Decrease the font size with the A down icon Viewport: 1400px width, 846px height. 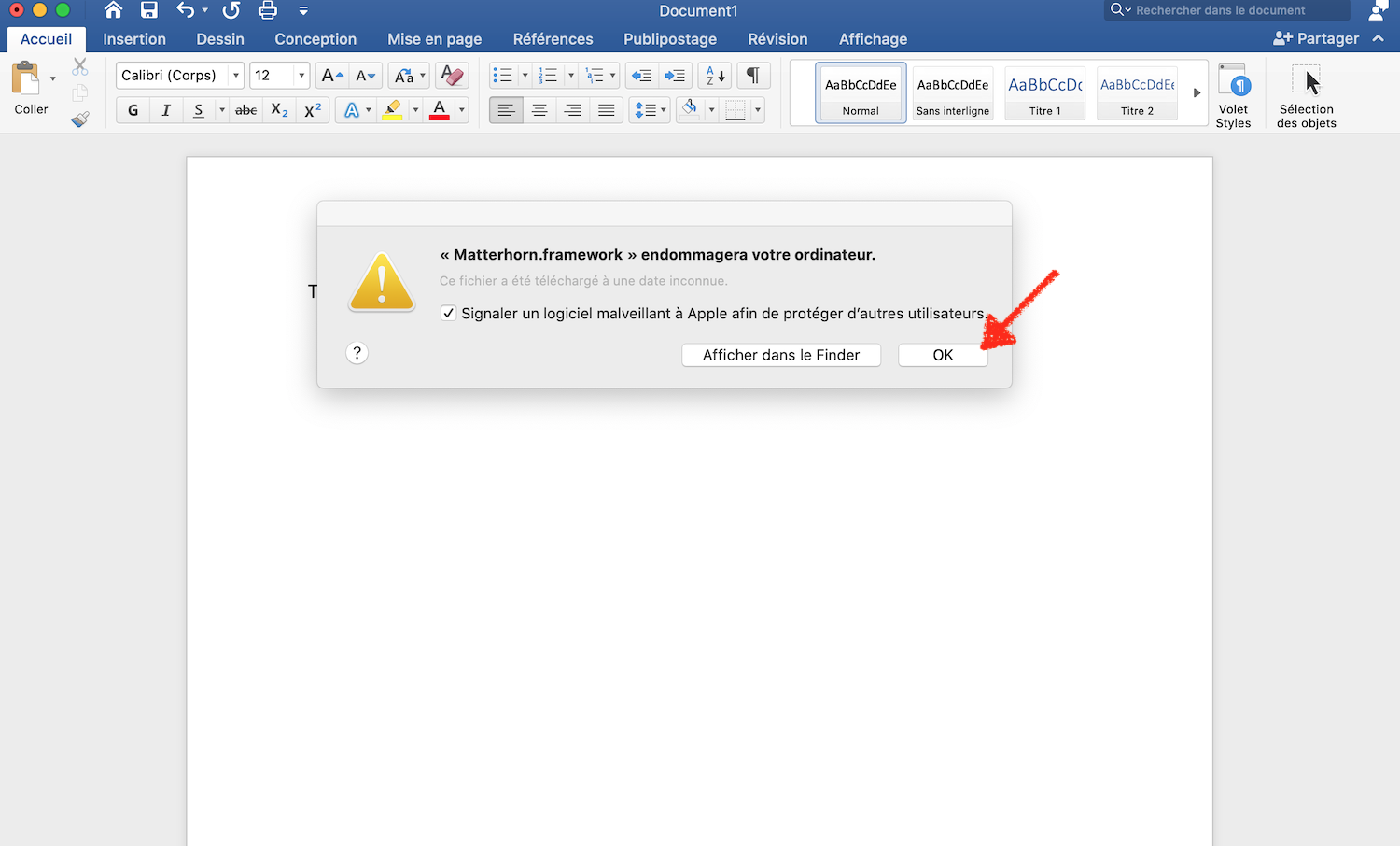coord(365,76)
